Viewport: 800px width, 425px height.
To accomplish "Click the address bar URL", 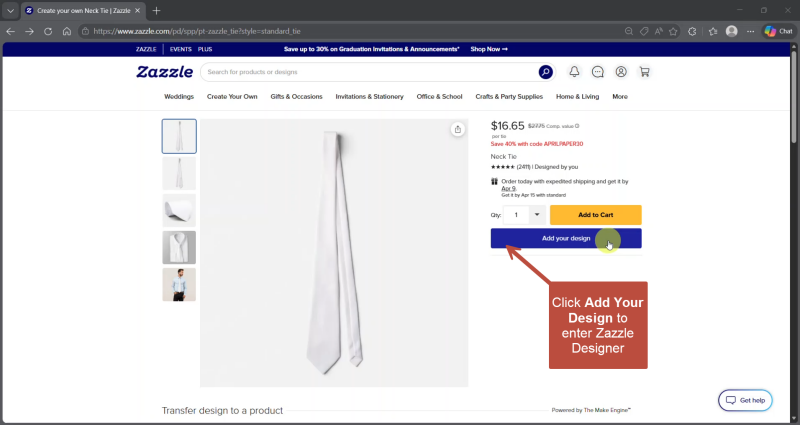I will pos(197,32).
